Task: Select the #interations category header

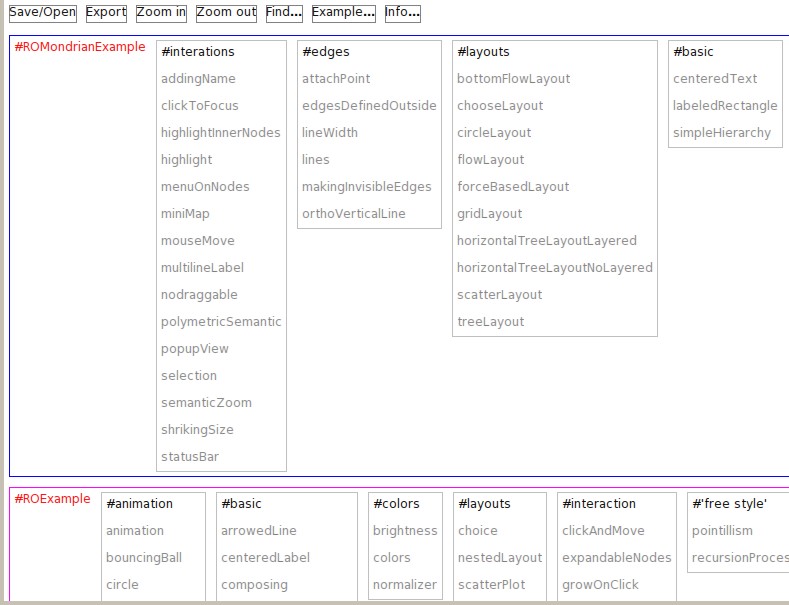Action: (198, 52)
